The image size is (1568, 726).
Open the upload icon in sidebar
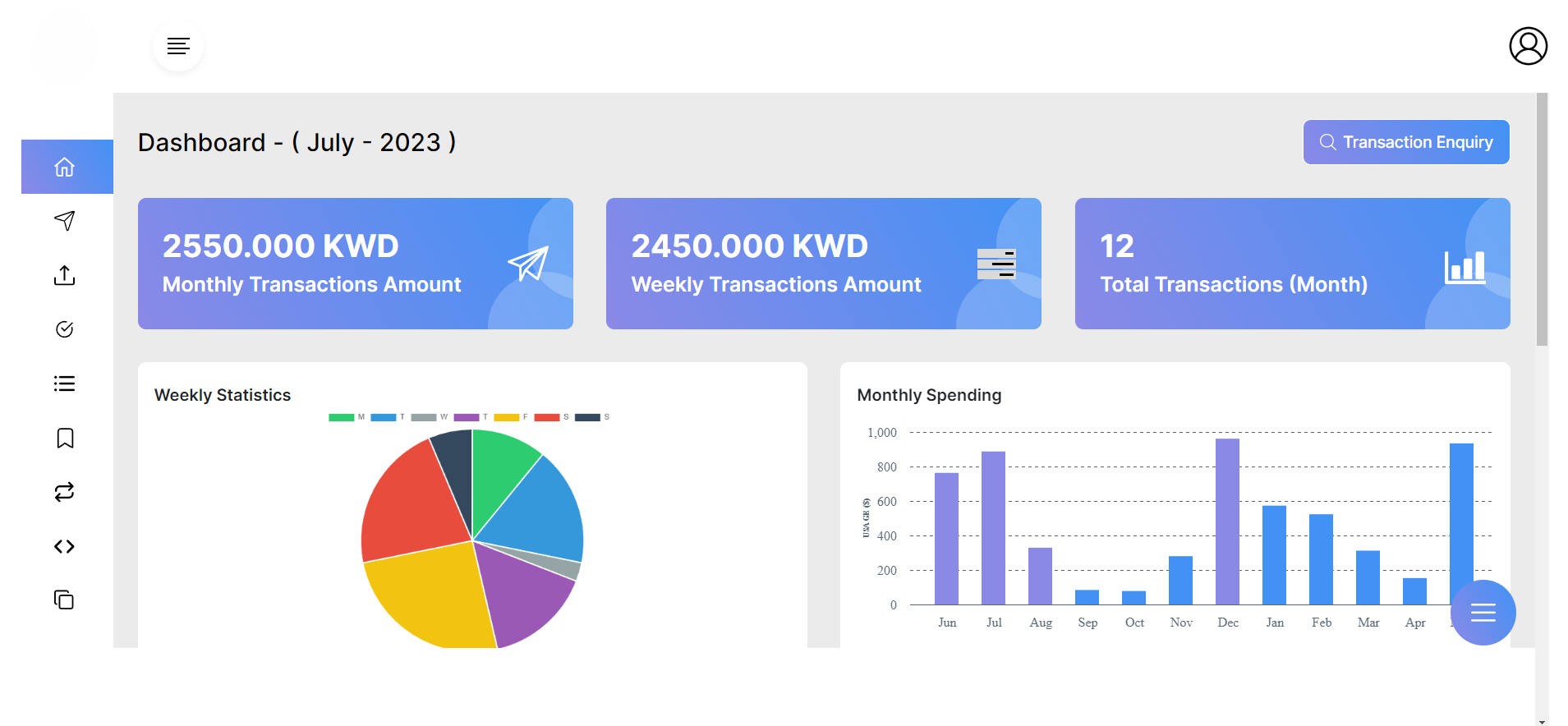point(65,275)
